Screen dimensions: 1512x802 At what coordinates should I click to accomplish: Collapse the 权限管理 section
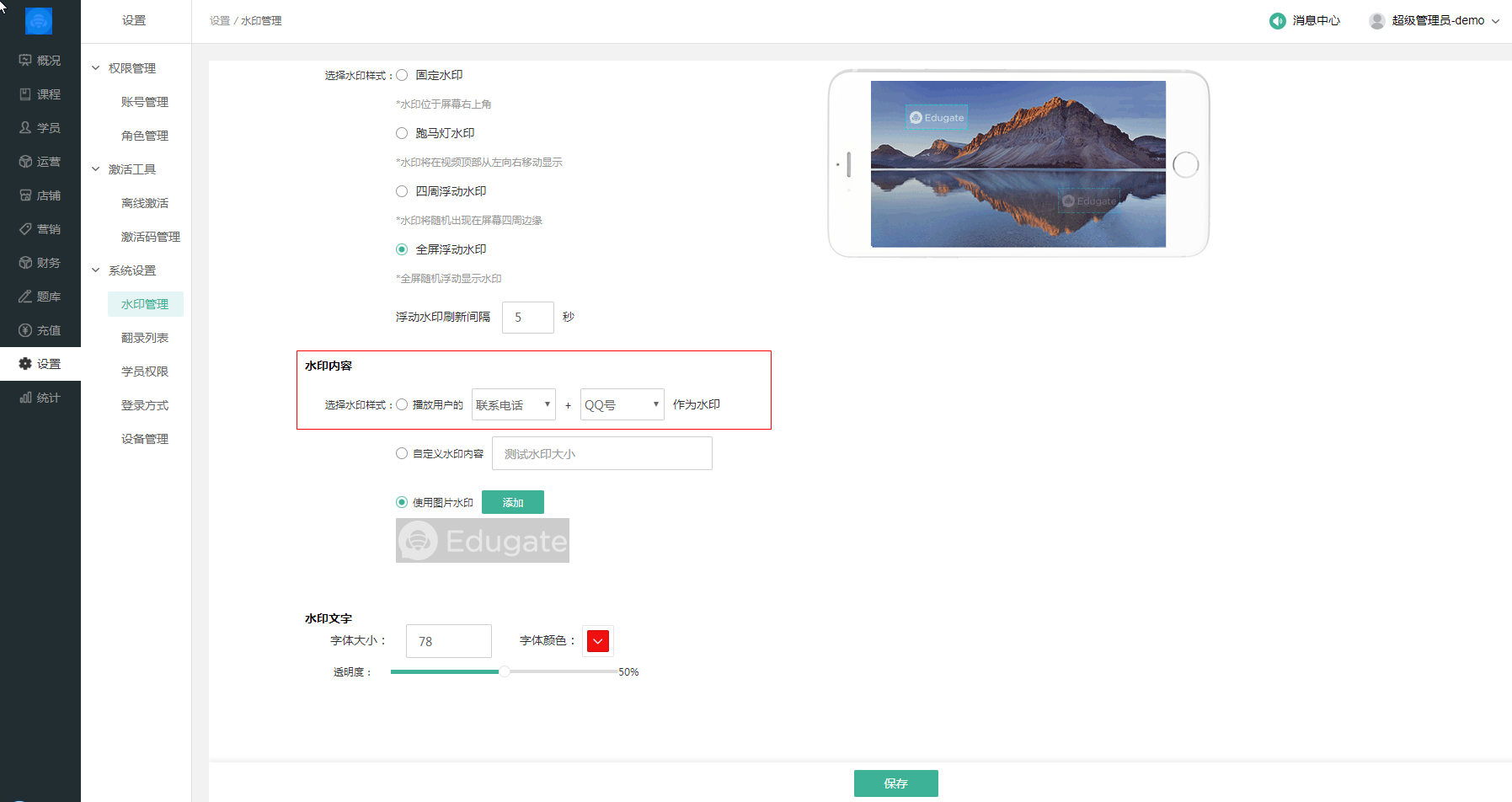[96, 68]
